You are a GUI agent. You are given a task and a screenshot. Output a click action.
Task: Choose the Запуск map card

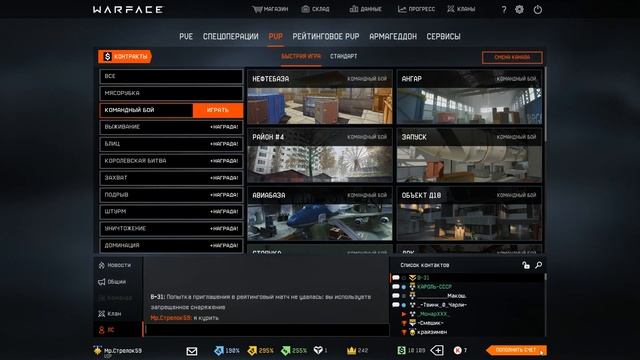pyautogui.click(x=469, y=155)
